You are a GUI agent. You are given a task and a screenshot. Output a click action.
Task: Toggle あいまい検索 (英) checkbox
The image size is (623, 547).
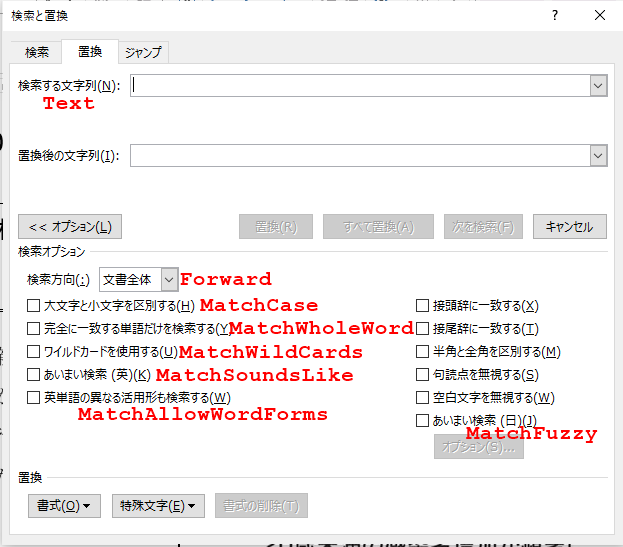click(33, 375)
